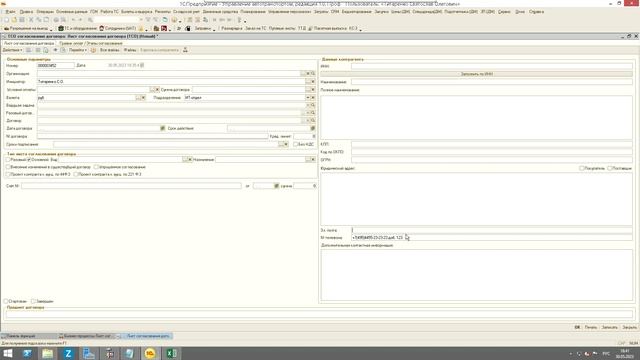This screenshot has width=640, height=360.
Task: Clear the Организация field with its X icon
Action: [308, 73]
